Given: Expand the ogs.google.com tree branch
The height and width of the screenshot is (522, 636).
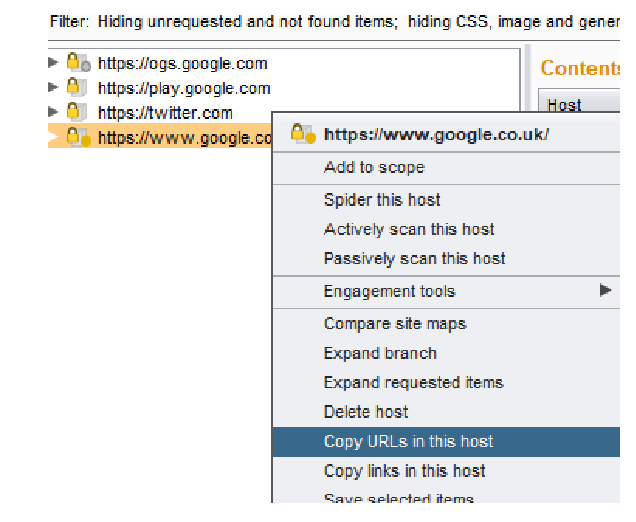Looking at the screenshot, I should click(x=54, y=63).
